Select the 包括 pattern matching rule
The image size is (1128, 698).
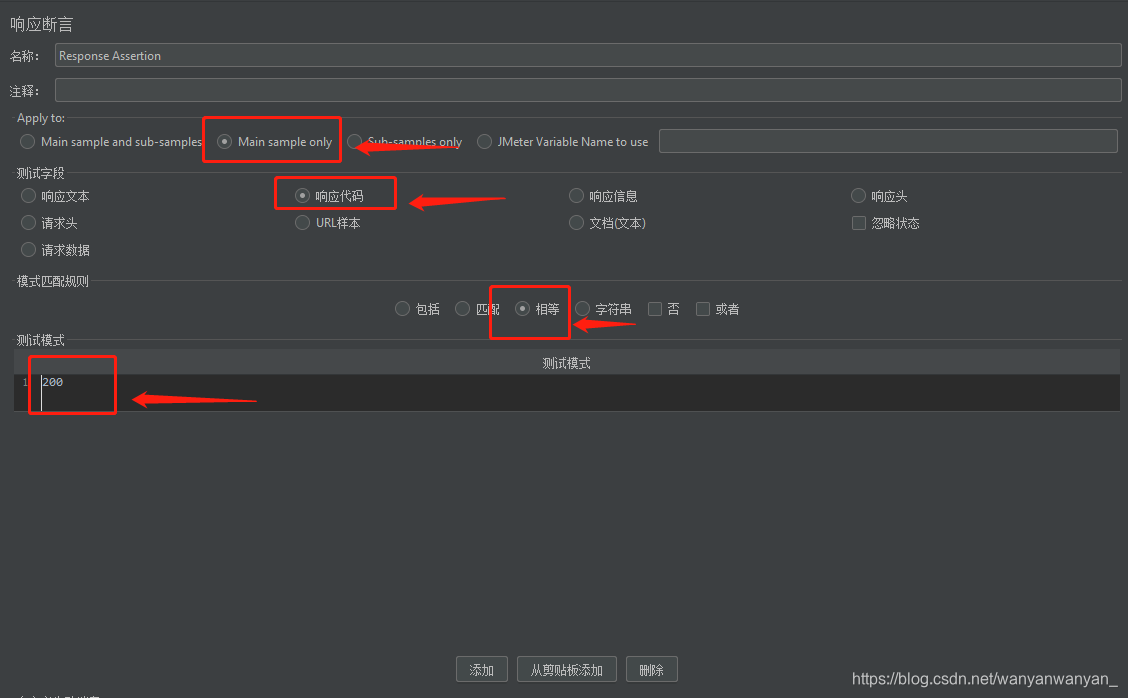pyautogui.click(x=402, y=309)
